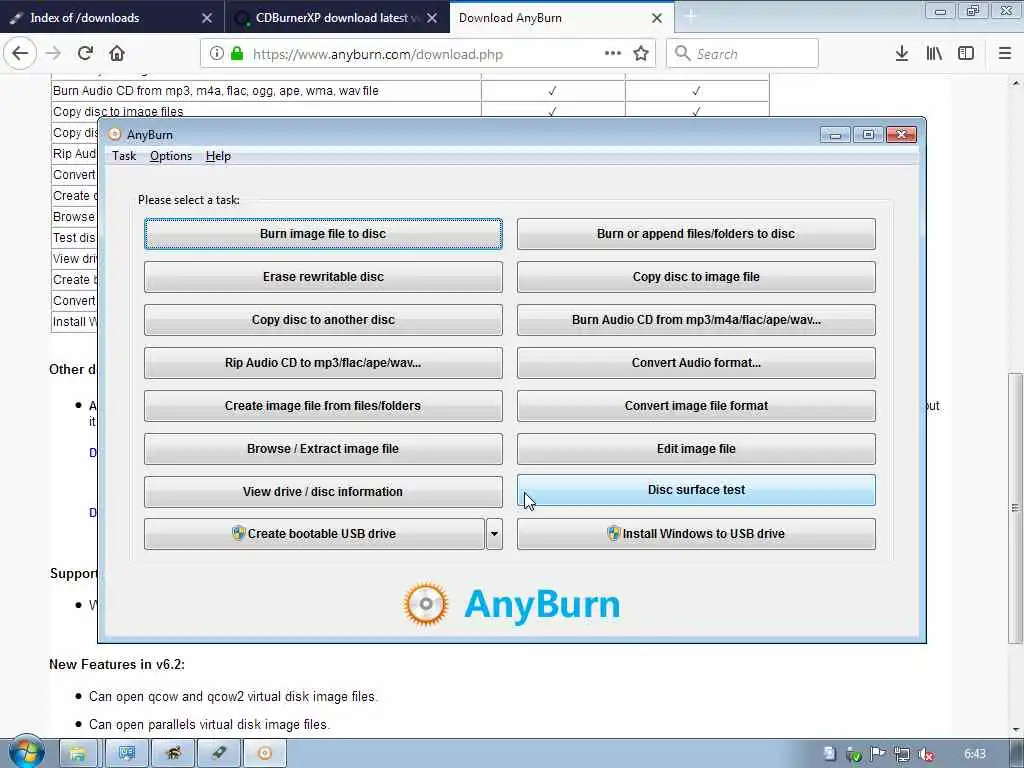
Task: Click the Windows Start orb
Action: click(x=26, y=752)
